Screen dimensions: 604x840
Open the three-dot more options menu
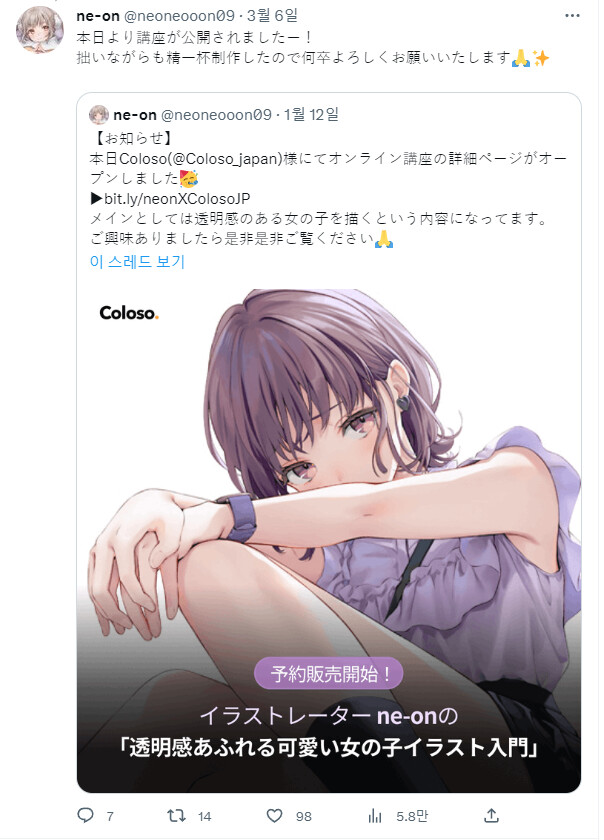pyautogui.click(x=572, y=16)
